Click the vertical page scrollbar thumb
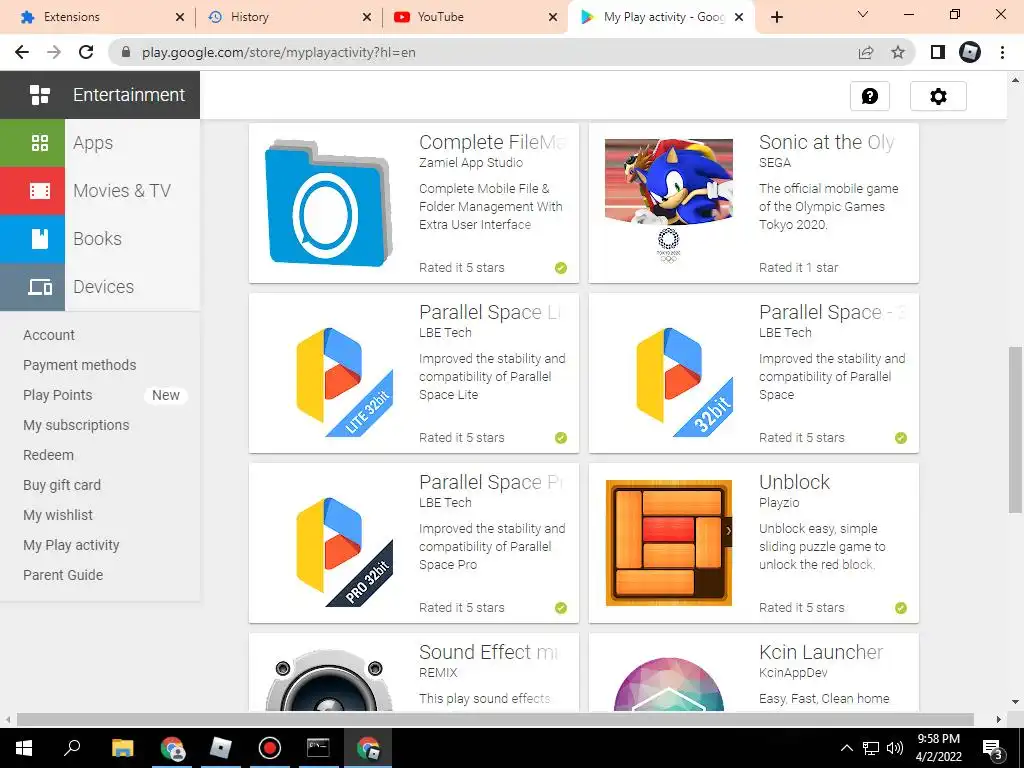 point(1015,430)
